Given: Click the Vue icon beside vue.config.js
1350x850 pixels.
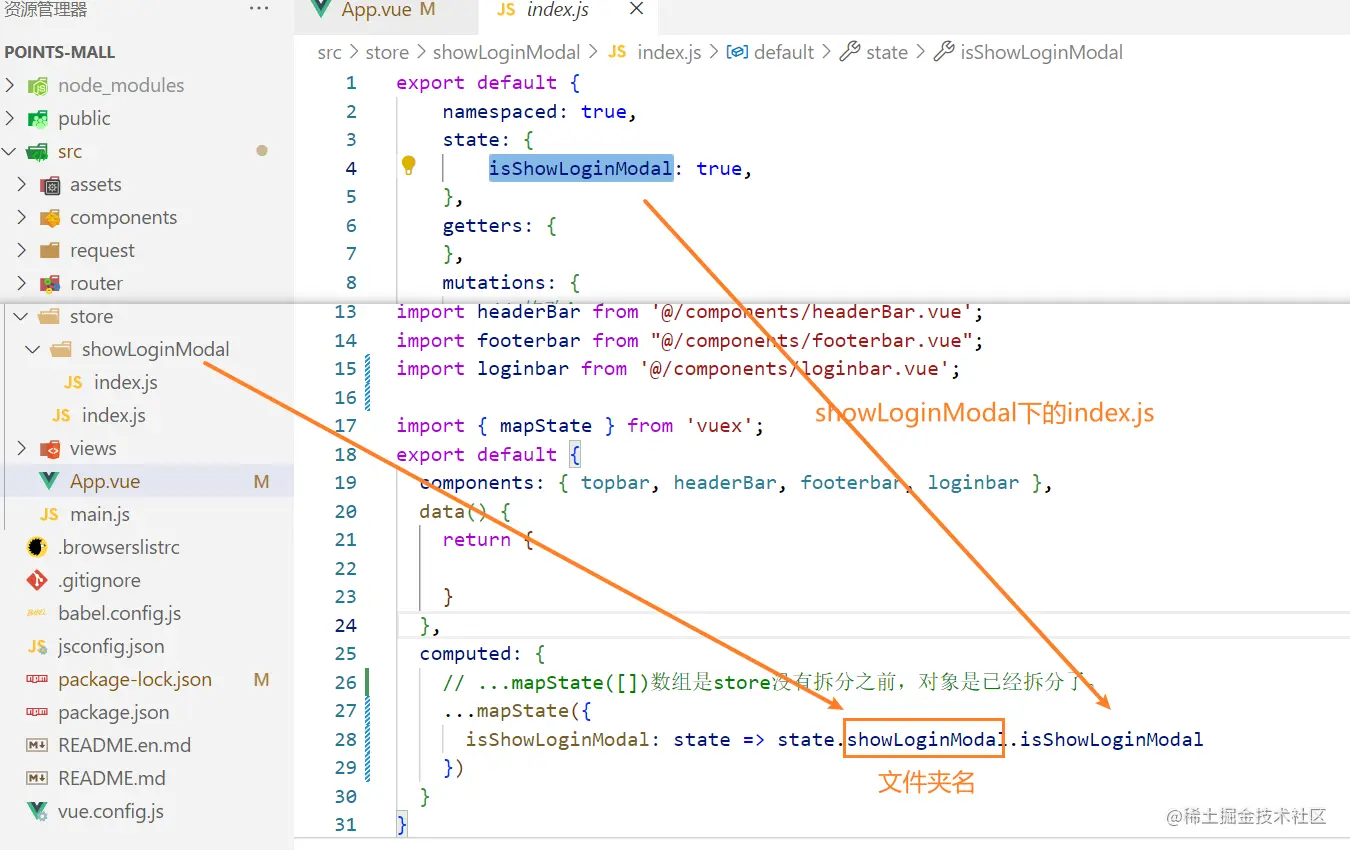Looking at the screenshot, I should click(37, 812).
